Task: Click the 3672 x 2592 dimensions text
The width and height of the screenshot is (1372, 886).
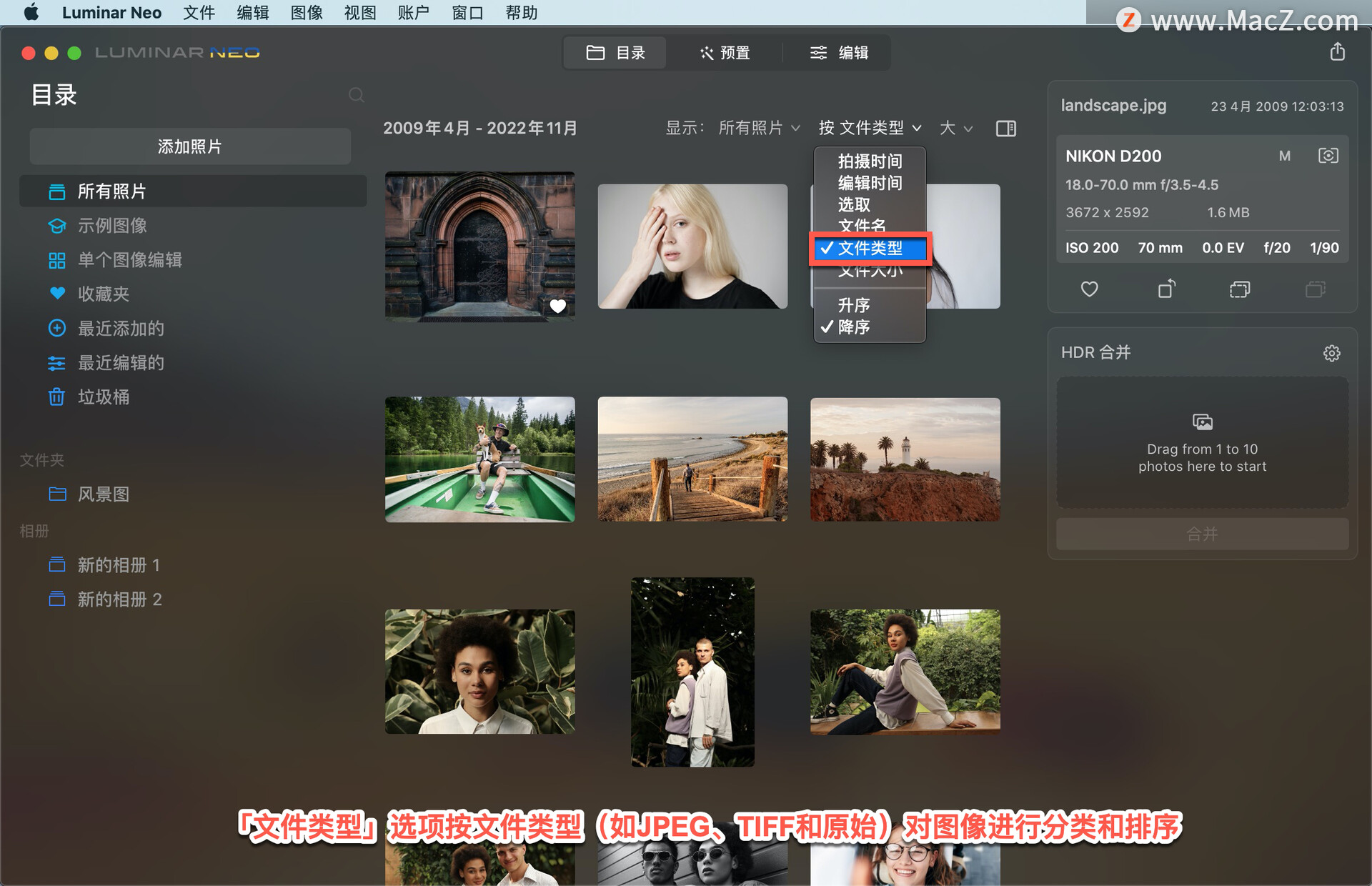Action: (x=1107, y=212)
